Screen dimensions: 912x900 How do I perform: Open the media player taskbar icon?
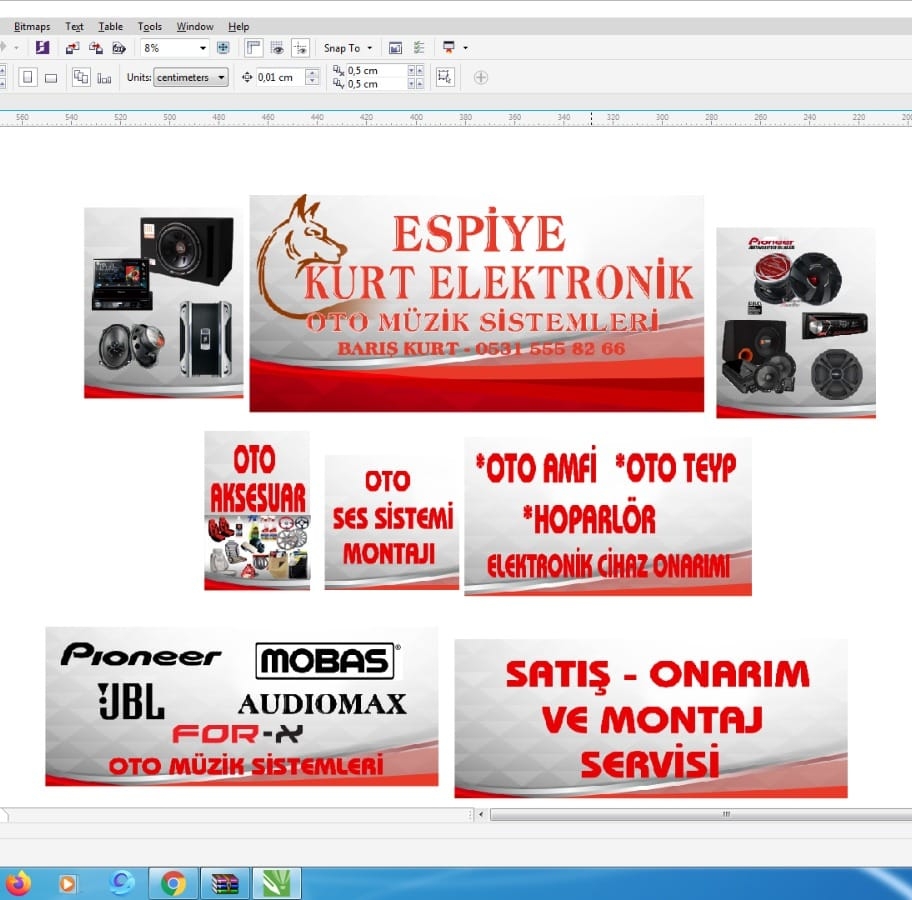pyautogui.click(x=67, y=884)
